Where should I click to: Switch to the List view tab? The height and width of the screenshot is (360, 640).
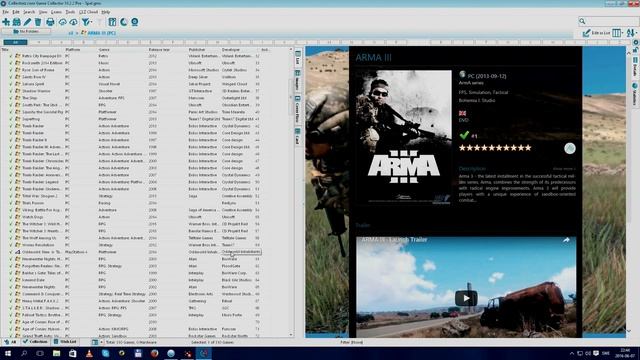pyautogui.click(x=298, y=58)
